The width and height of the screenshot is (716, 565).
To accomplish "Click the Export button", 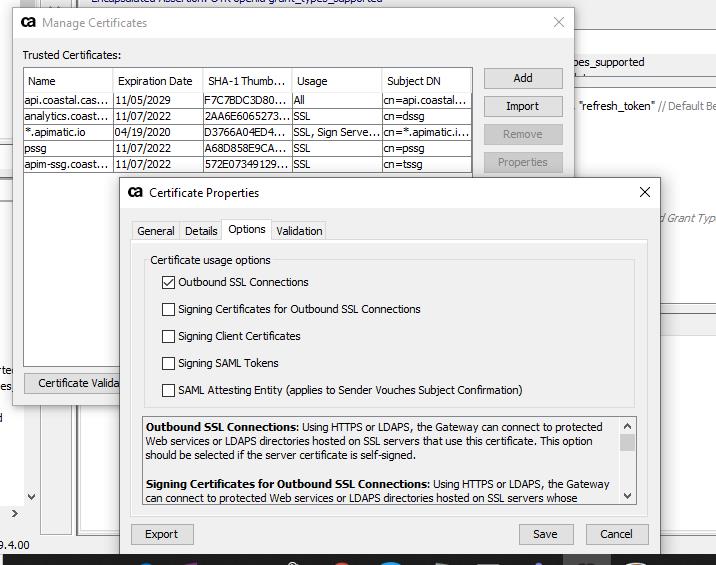I will tap(162, 534).
